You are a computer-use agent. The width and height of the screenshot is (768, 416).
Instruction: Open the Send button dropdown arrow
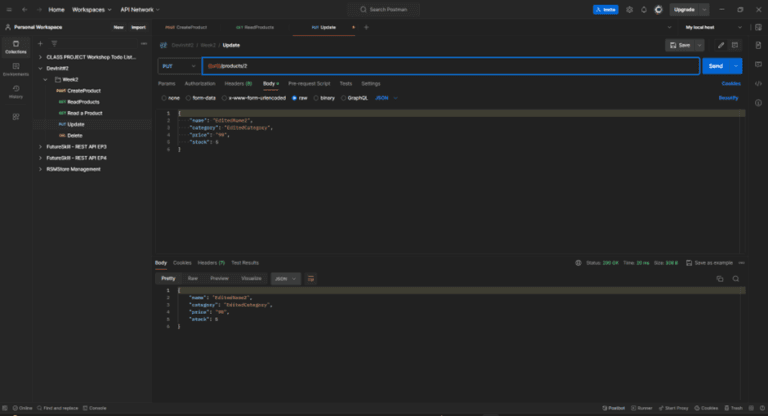tap(736, 66)
